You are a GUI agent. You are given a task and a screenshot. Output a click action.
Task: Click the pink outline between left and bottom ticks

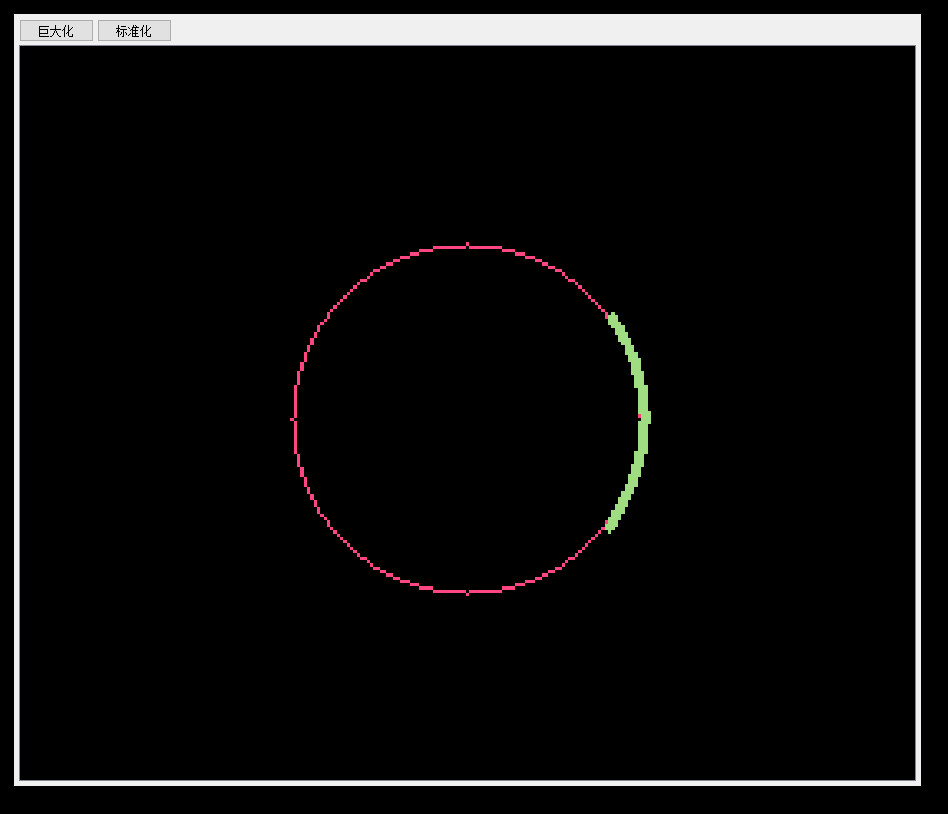(x=344, y=541)
